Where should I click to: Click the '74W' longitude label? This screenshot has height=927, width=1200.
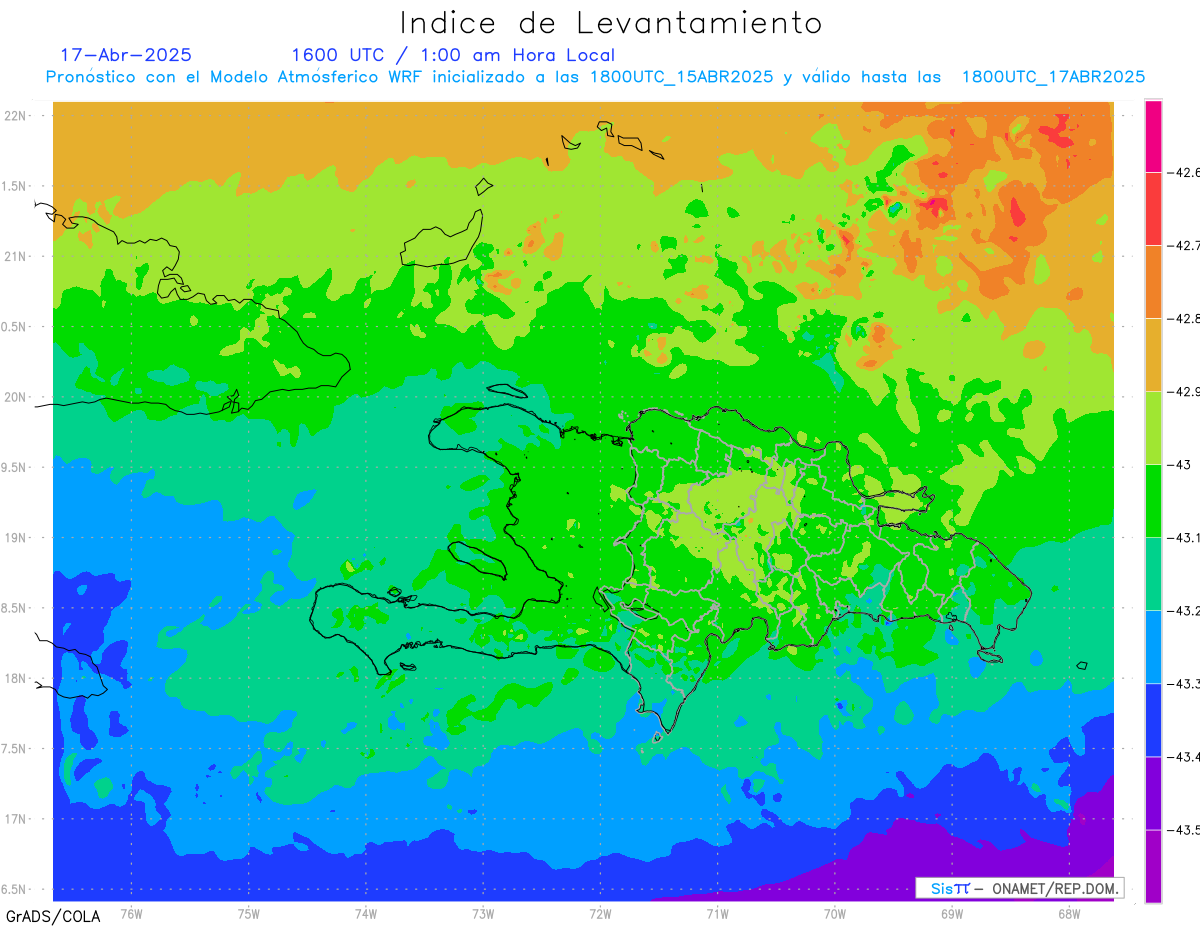[366, 913]
